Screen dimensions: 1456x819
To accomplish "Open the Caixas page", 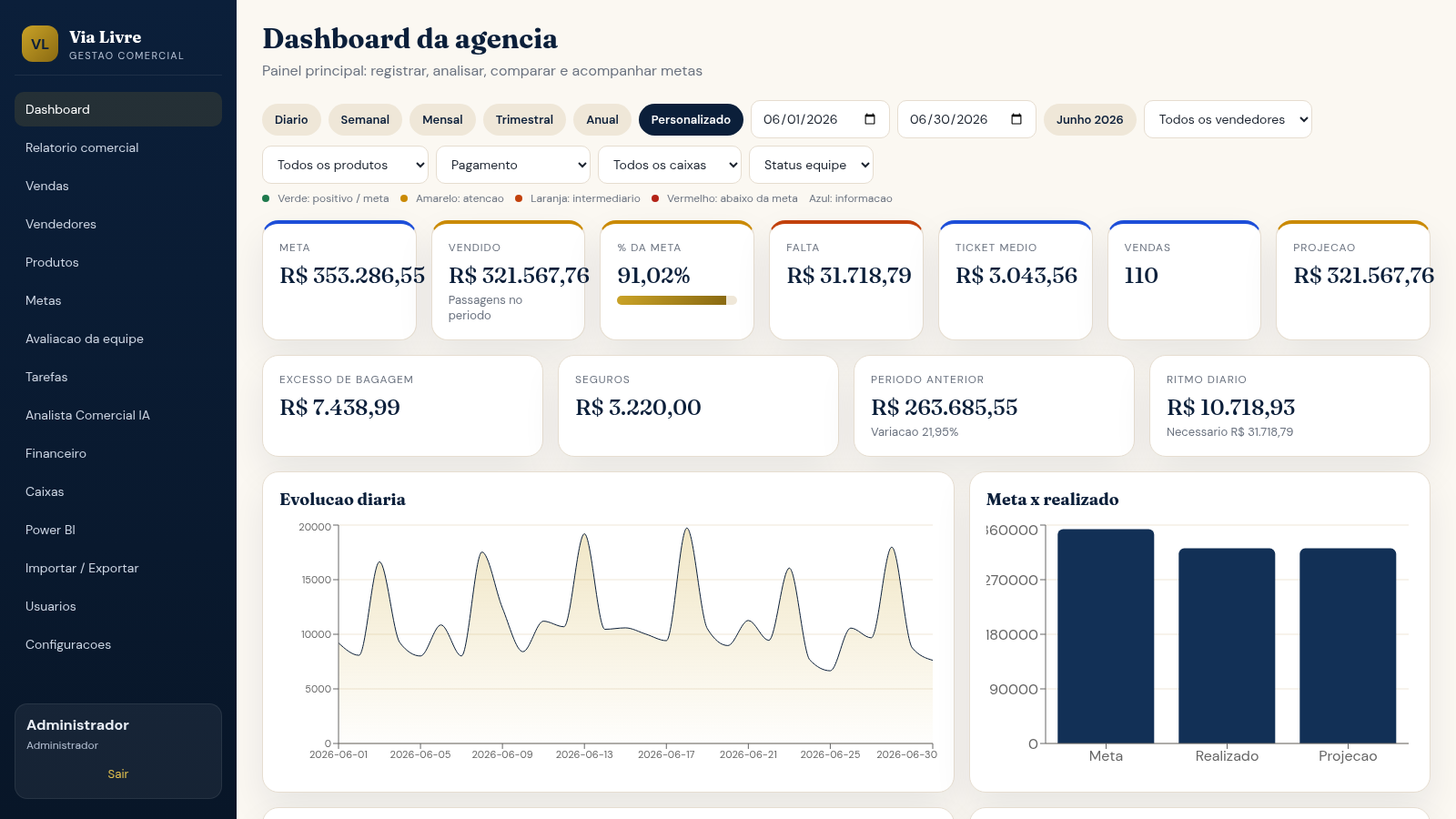I will click(x=118, y=491).
